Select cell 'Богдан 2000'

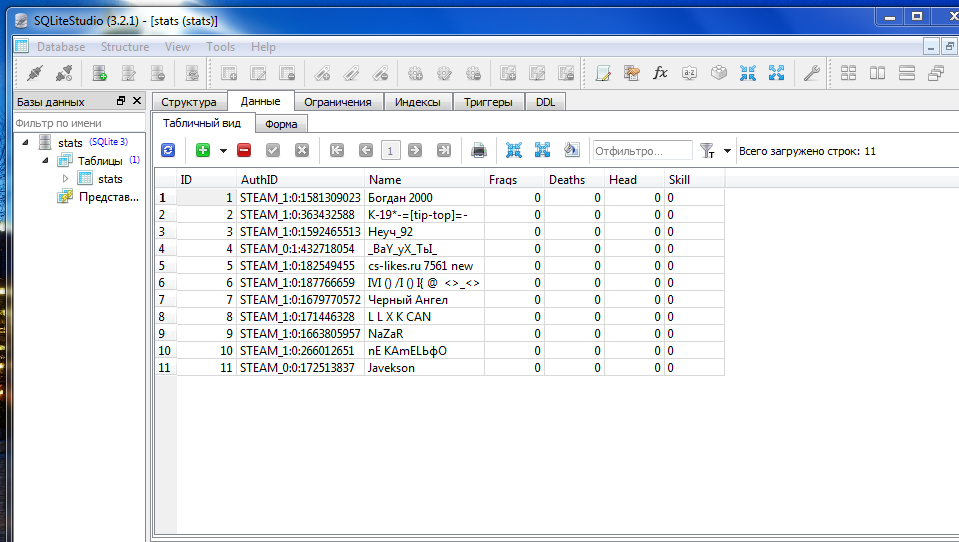[424, 198]
